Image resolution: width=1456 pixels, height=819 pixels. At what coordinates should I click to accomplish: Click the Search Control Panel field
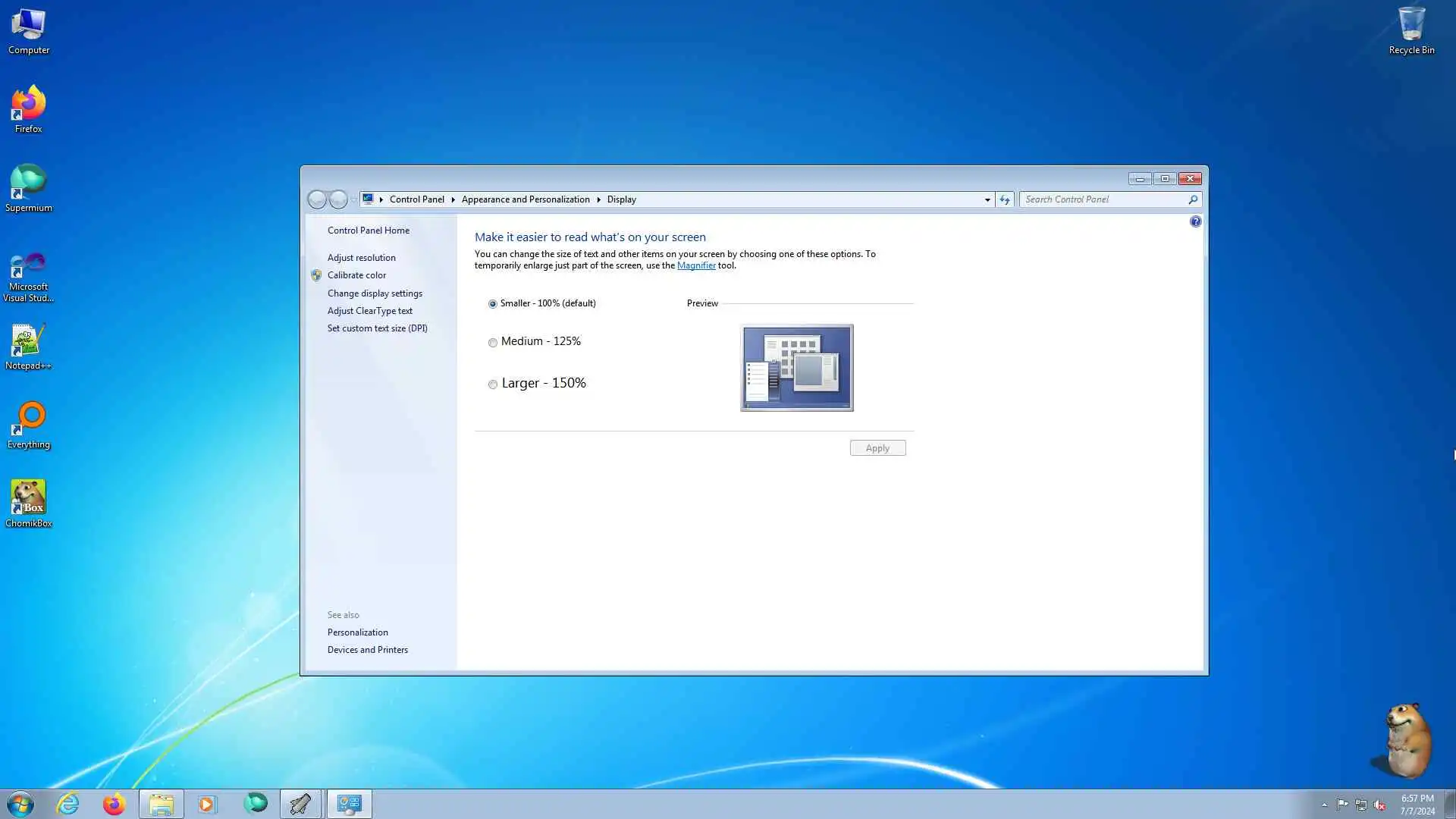point(1103,199)
